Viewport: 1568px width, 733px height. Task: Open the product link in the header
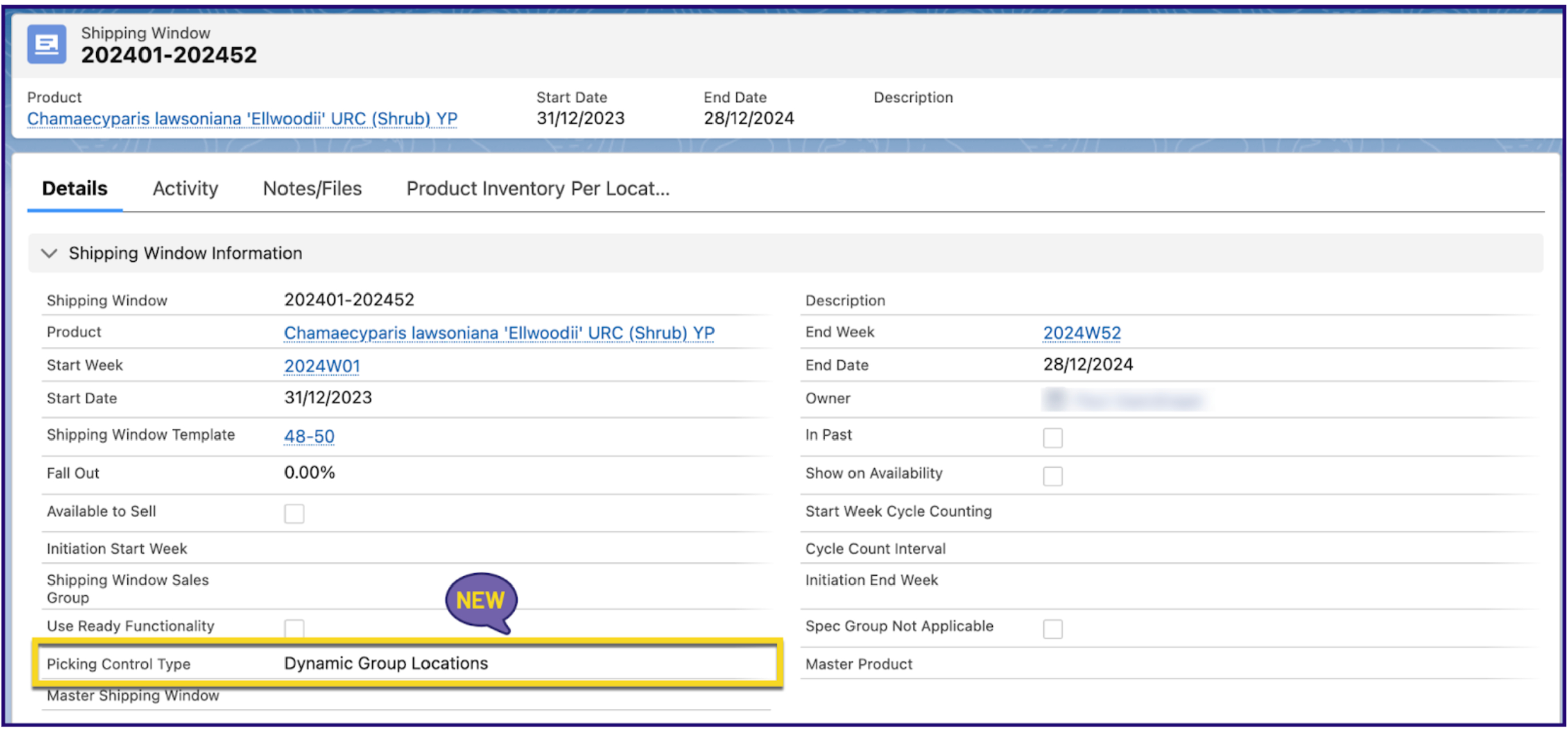[x=242, y=119]
